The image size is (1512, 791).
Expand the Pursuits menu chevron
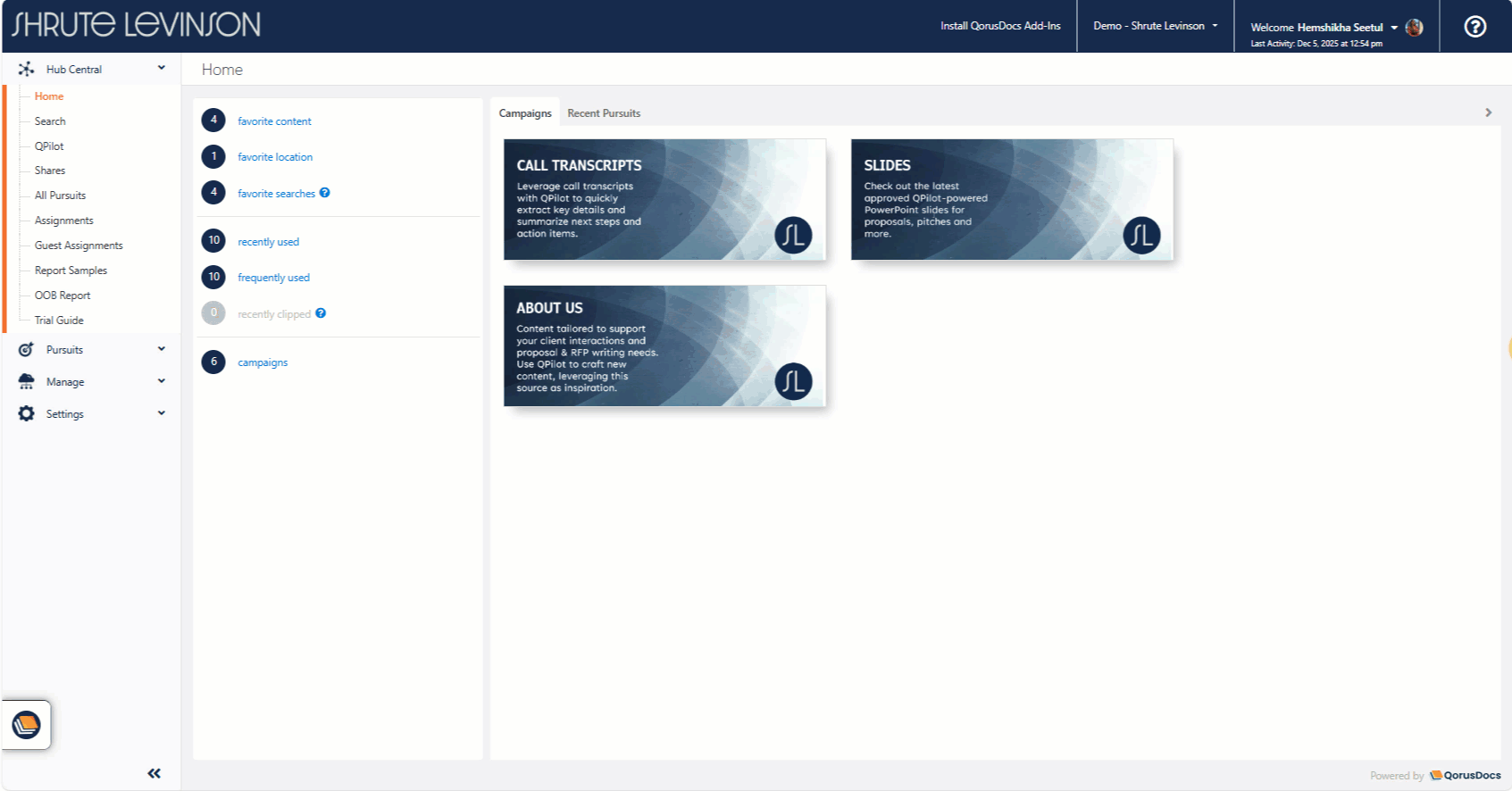(162, 349)
